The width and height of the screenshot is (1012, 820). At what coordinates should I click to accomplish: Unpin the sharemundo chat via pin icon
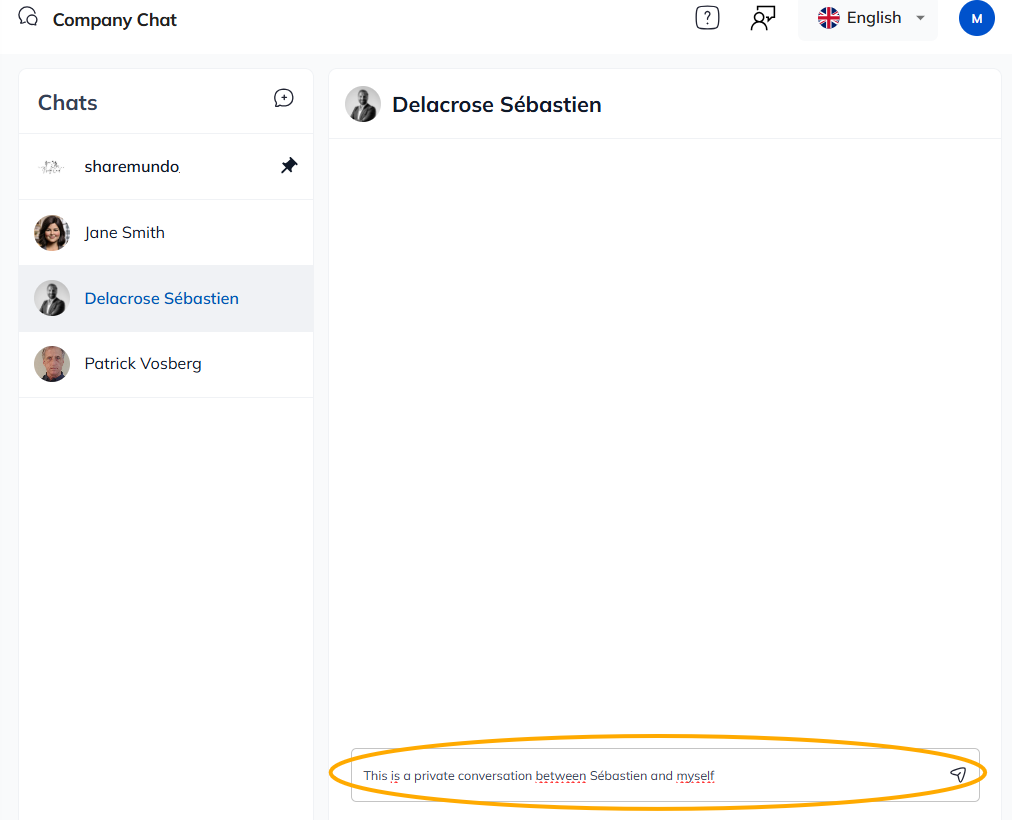click(289, 166)
